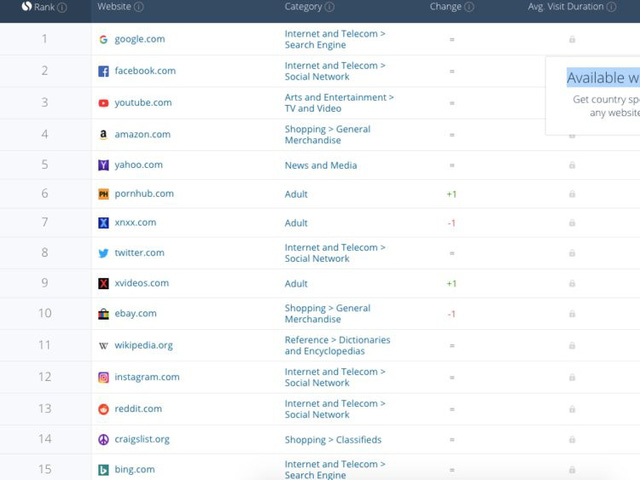This screenshot has width=640, height=480.
Task: Click lock icon in reddit.com row
Action: point(572,409)
